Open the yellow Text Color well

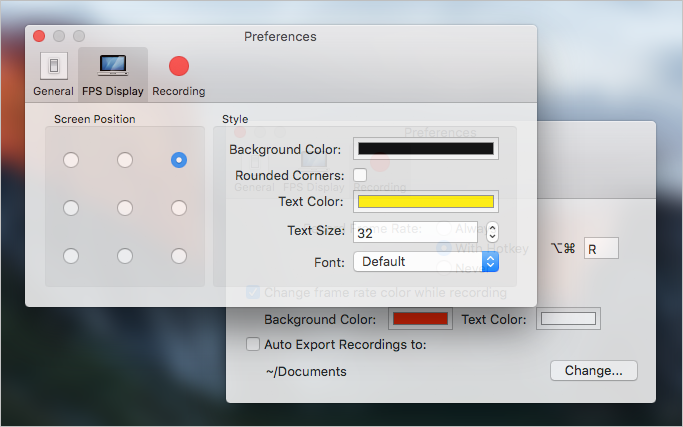tap(426, 201)
